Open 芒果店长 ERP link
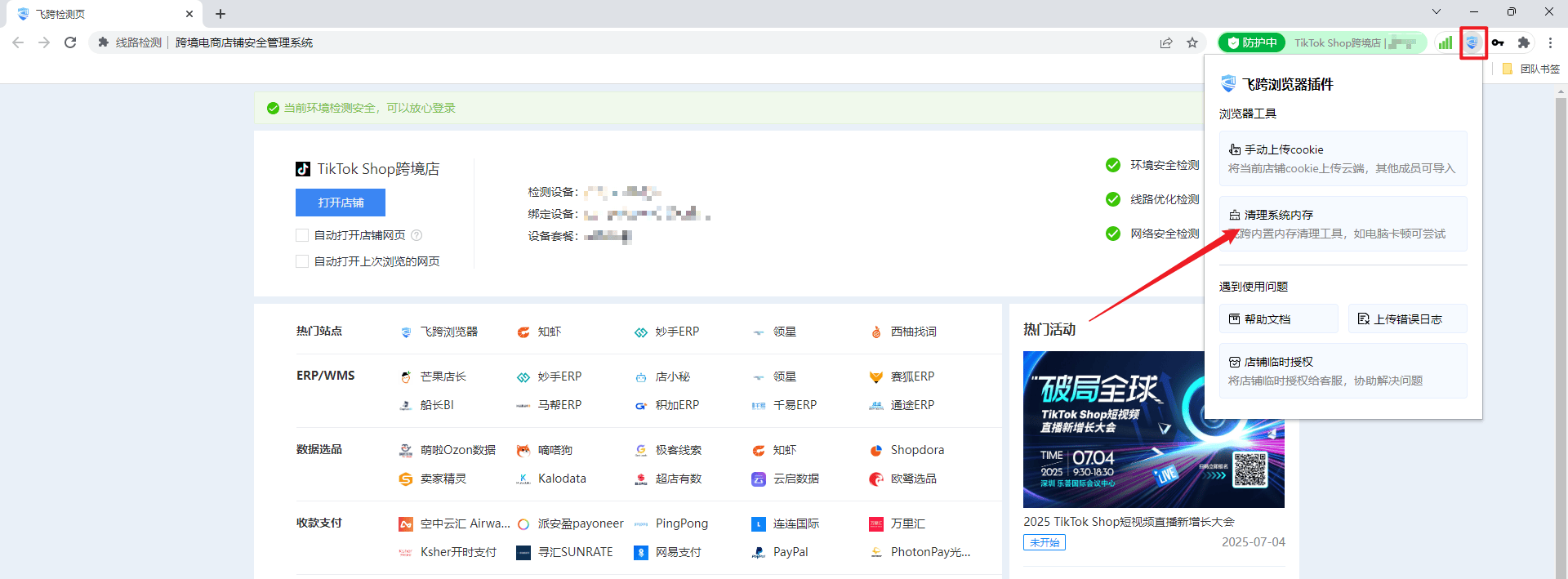 [x=433, y=376]
